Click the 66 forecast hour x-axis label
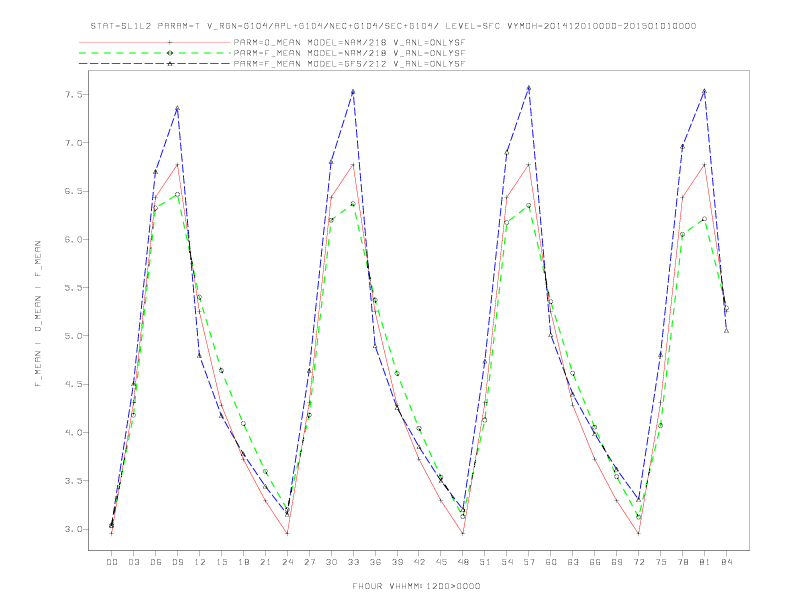Screen dimensions: 792x612 (595, 562)
